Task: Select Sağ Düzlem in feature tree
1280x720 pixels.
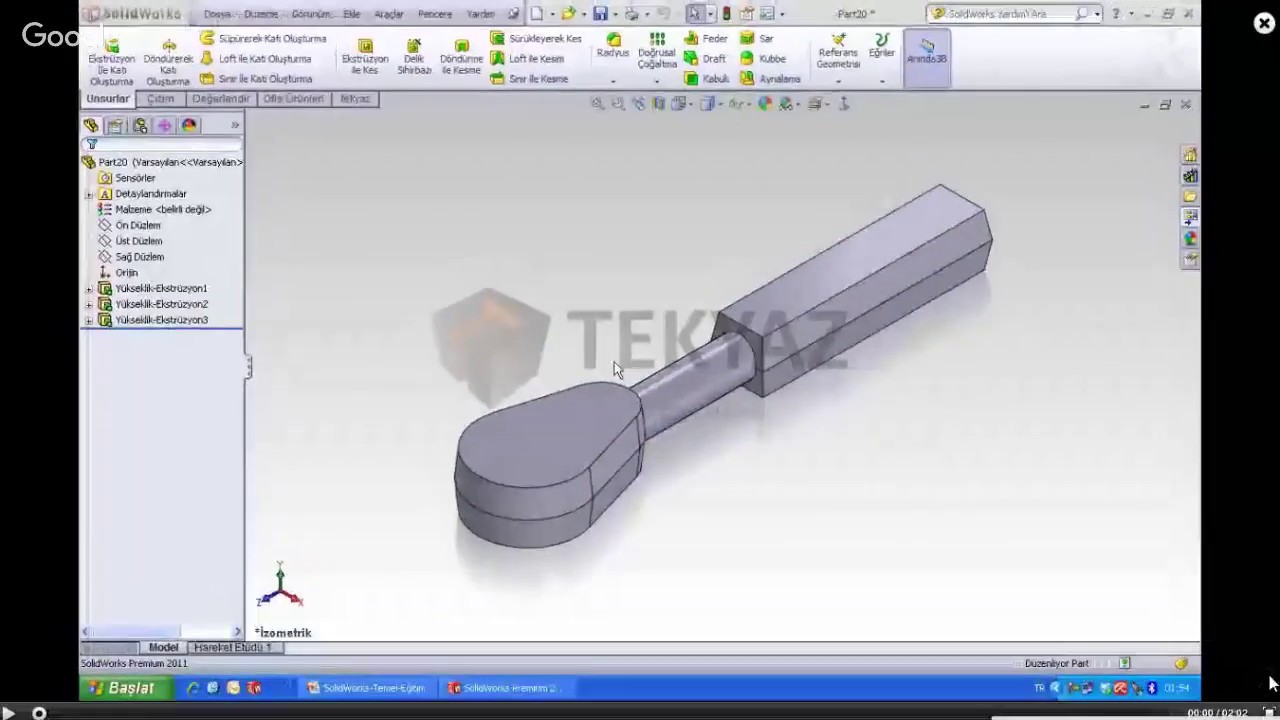Action: click(140, 257)
